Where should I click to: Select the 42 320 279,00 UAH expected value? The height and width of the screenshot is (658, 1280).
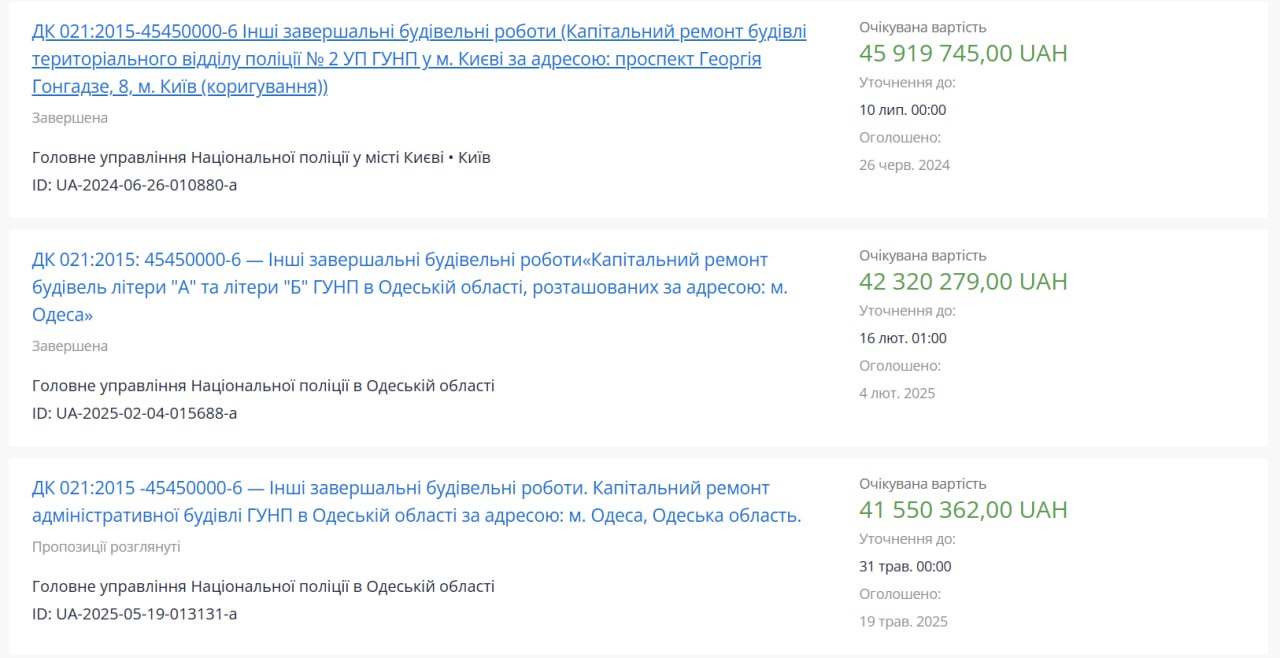963,281
